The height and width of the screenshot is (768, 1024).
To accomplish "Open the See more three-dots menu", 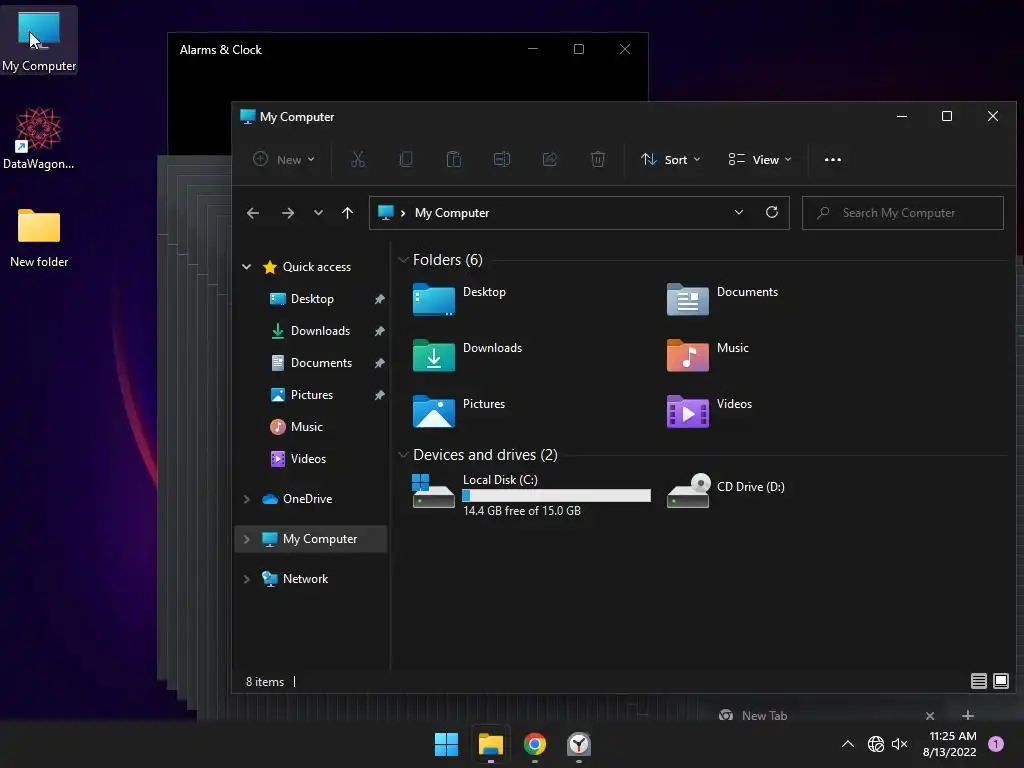I will 833,159.
